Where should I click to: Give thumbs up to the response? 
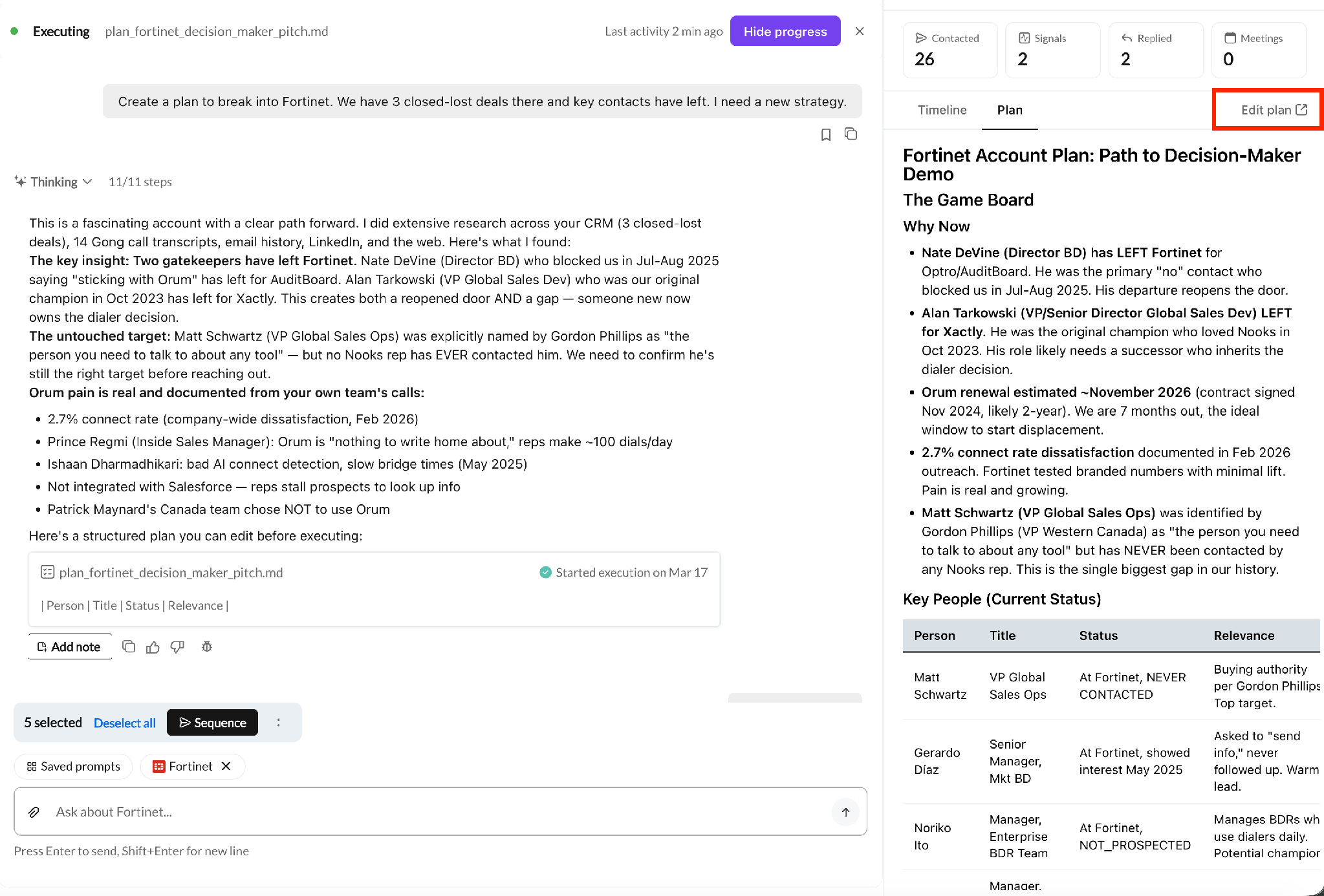coord(153,646)
